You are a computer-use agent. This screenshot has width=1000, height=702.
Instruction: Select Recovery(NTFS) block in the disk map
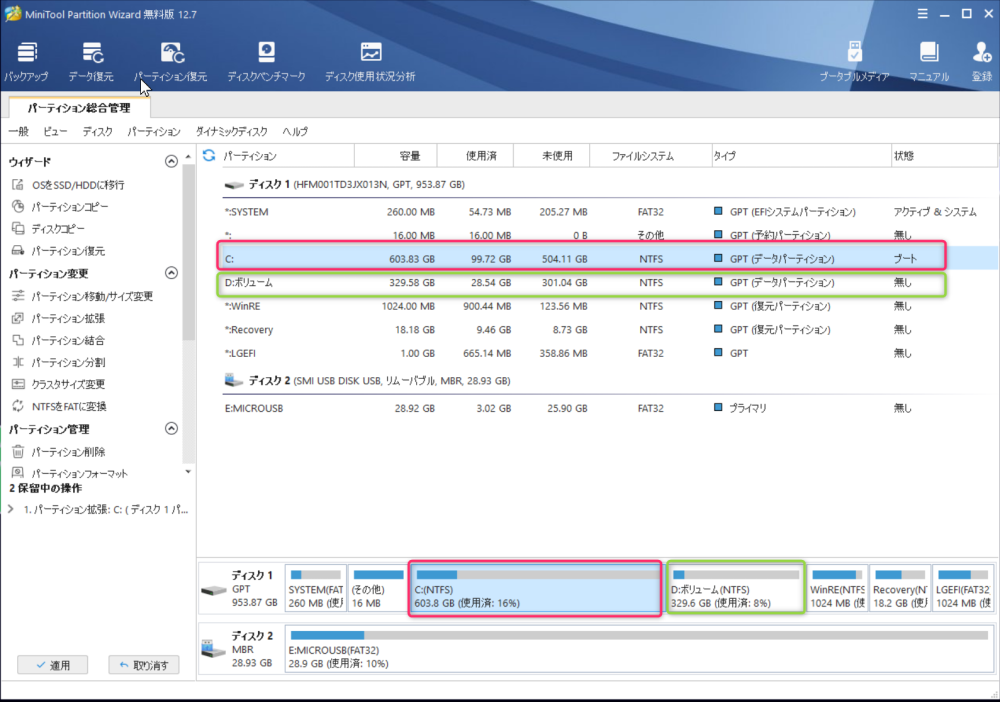[x=900, y=588]
